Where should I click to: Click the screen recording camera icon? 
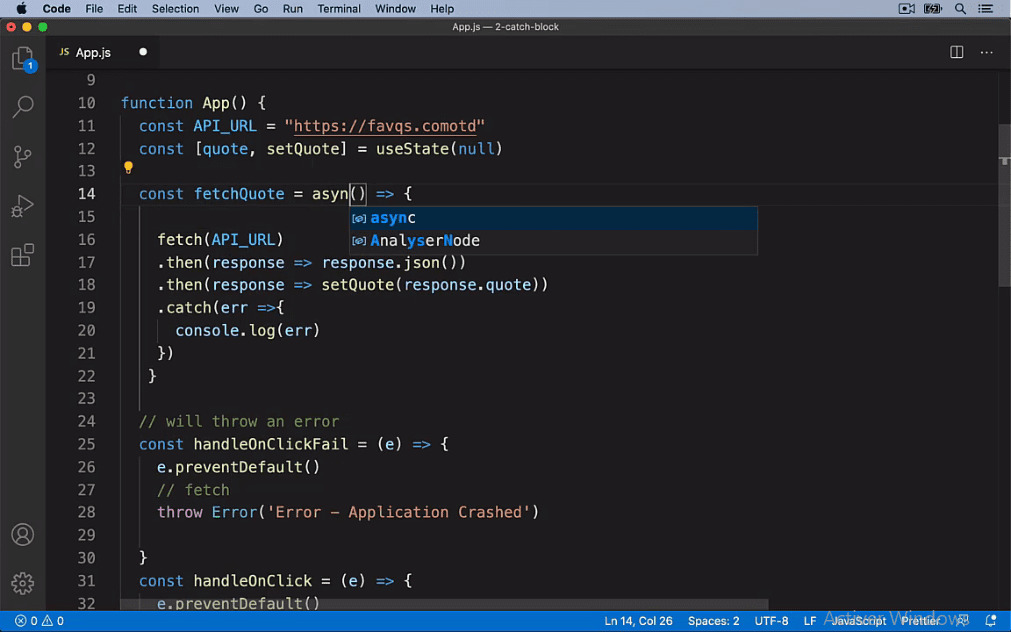tap(907, 8)
